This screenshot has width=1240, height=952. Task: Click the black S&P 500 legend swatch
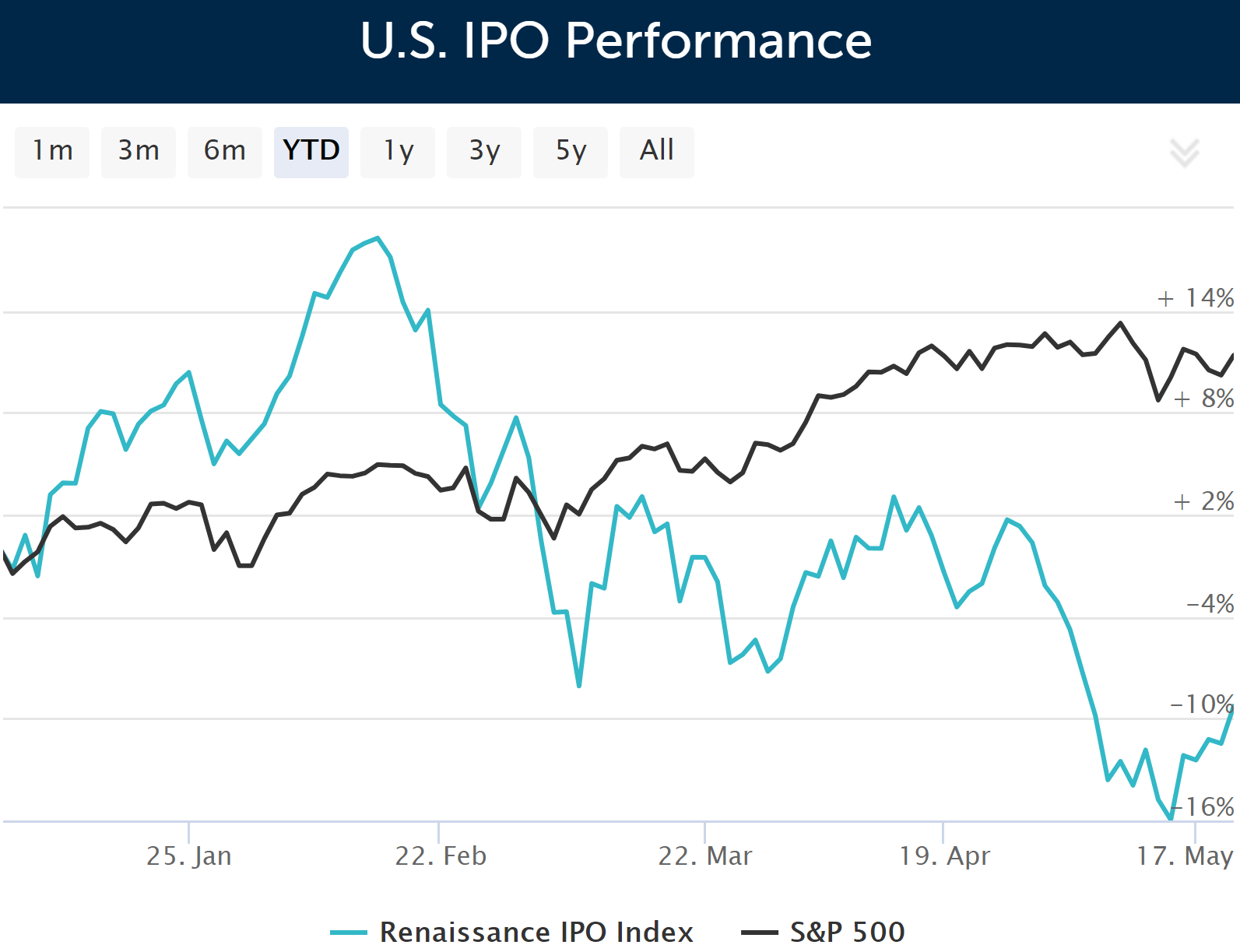pyautogui.click(x=760, y=933)
